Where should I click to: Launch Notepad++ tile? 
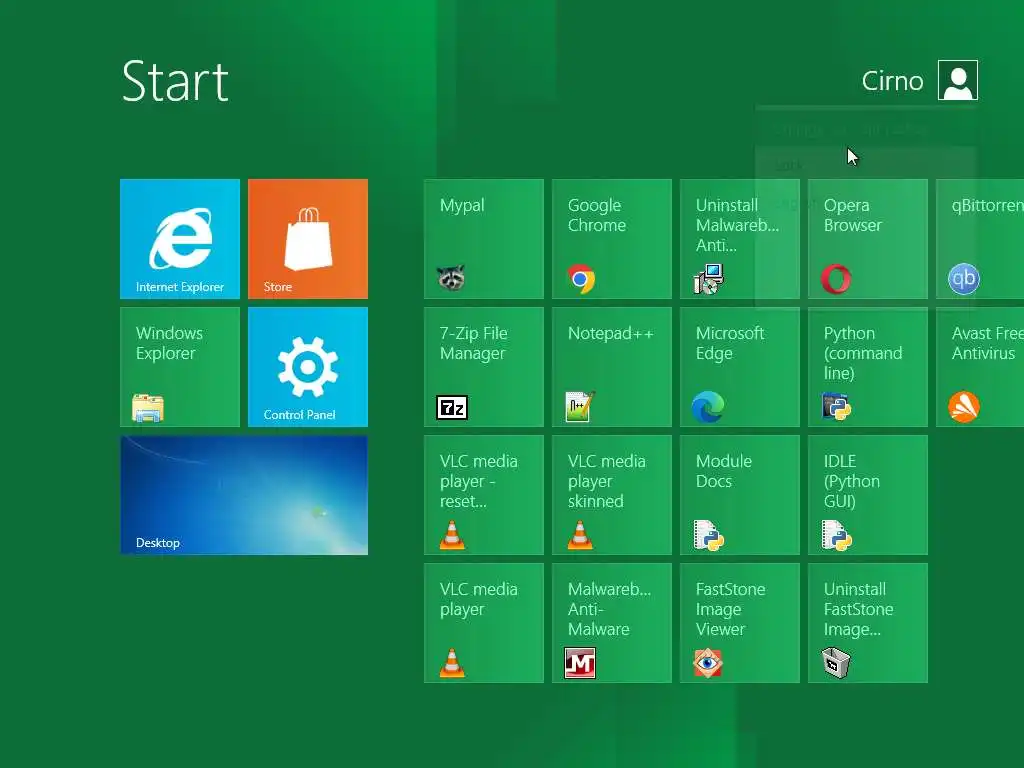(x=612, y=367)
